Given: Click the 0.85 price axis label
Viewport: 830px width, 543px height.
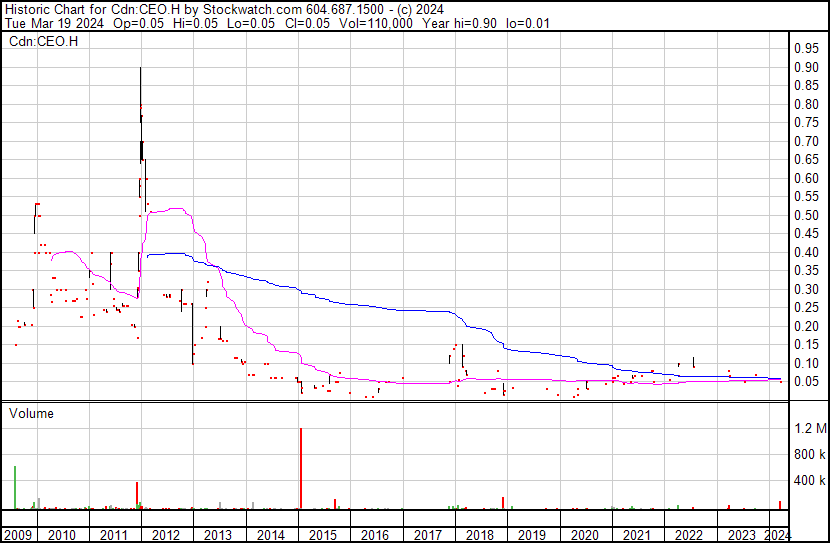Looking at the screenshot, I should [807, 86].
